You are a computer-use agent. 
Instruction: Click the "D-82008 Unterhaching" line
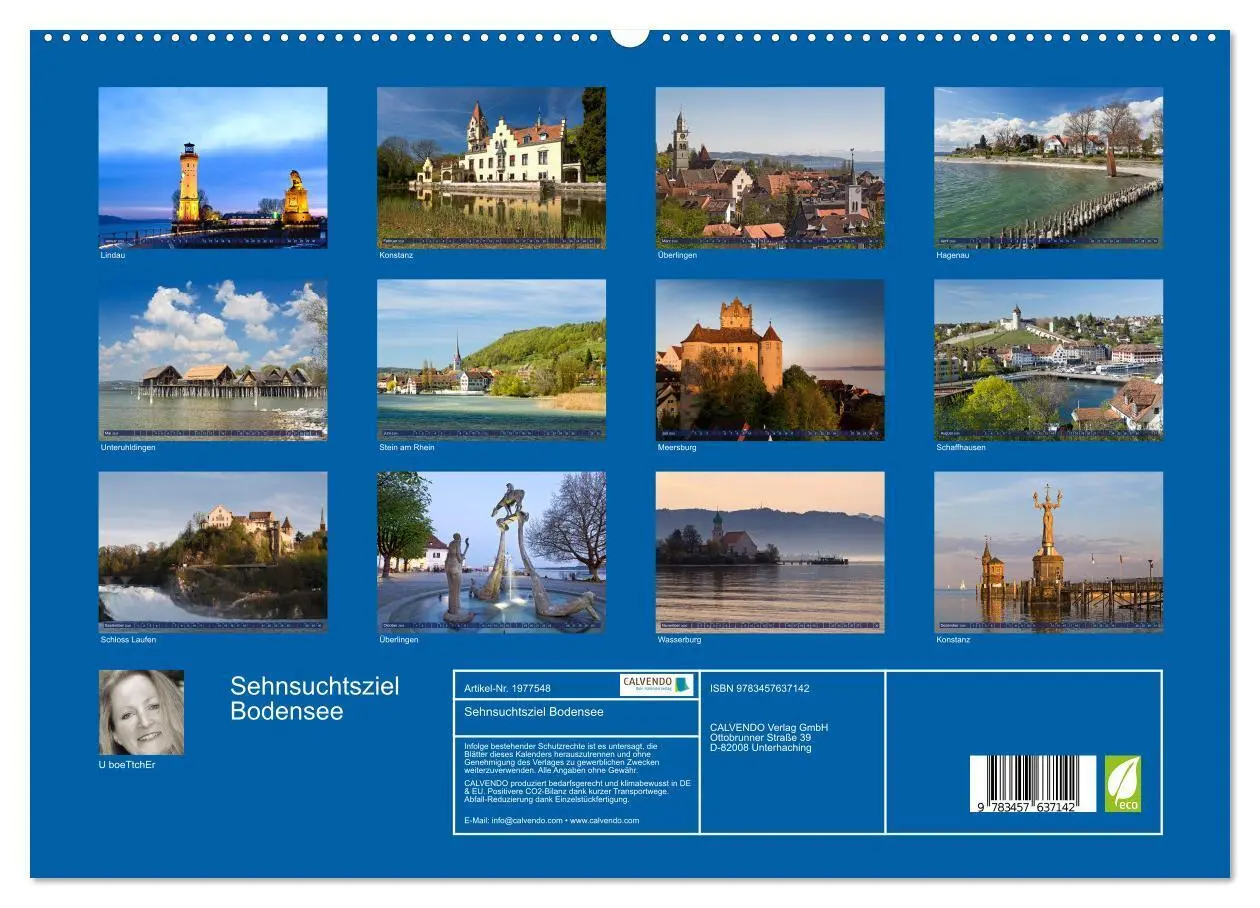coord(760,747)
